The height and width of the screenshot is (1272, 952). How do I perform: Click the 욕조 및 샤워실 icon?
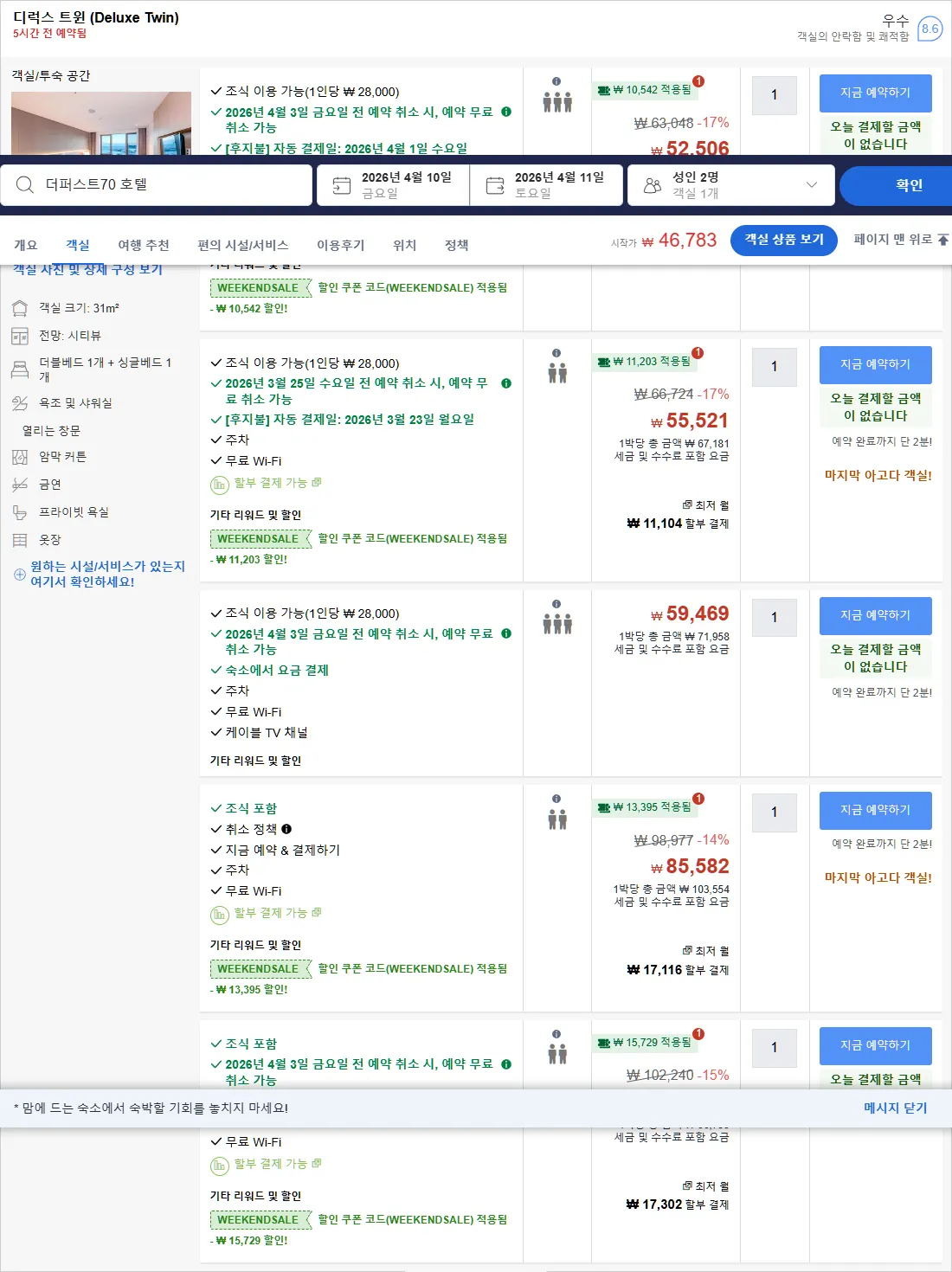[x=20, y=403]
